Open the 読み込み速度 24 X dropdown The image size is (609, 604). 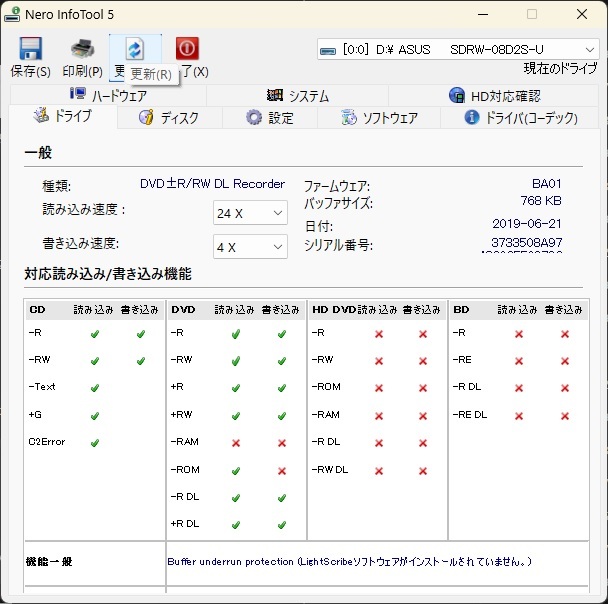[250, 213]
